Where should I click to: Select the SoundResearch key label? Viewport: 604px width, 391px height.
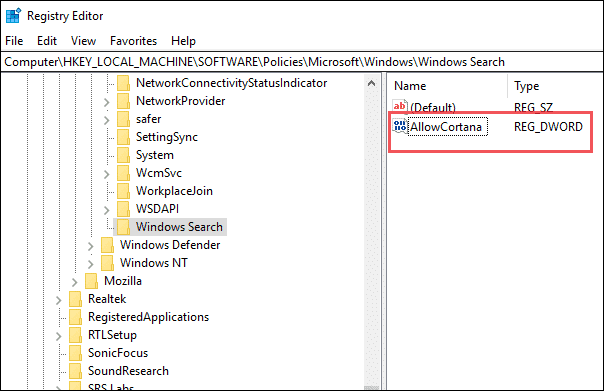pos(128,371)
